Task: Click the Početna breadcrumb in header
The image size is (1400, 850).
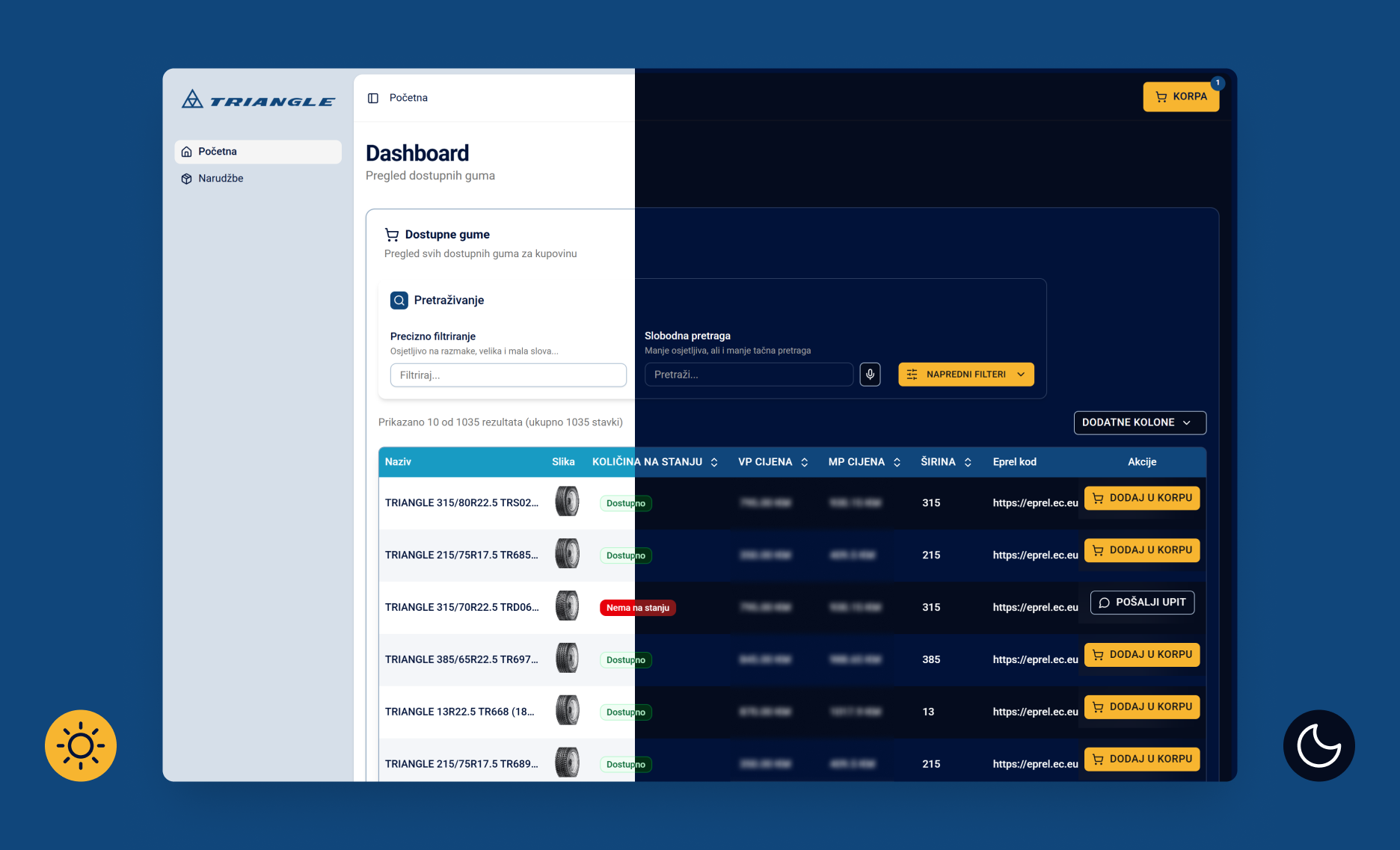Action: coord(408,98)
